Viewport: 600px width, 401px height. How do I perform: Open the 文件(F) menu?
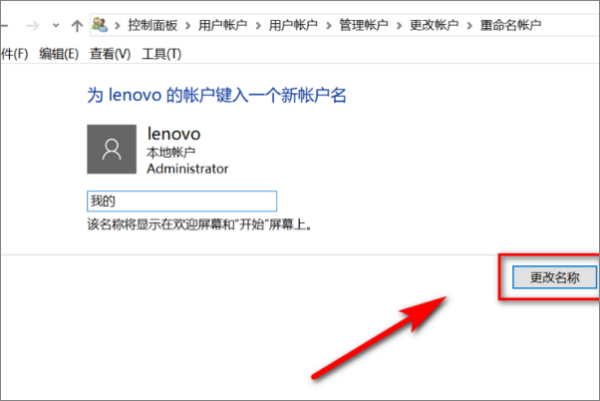tap(14, 54)
